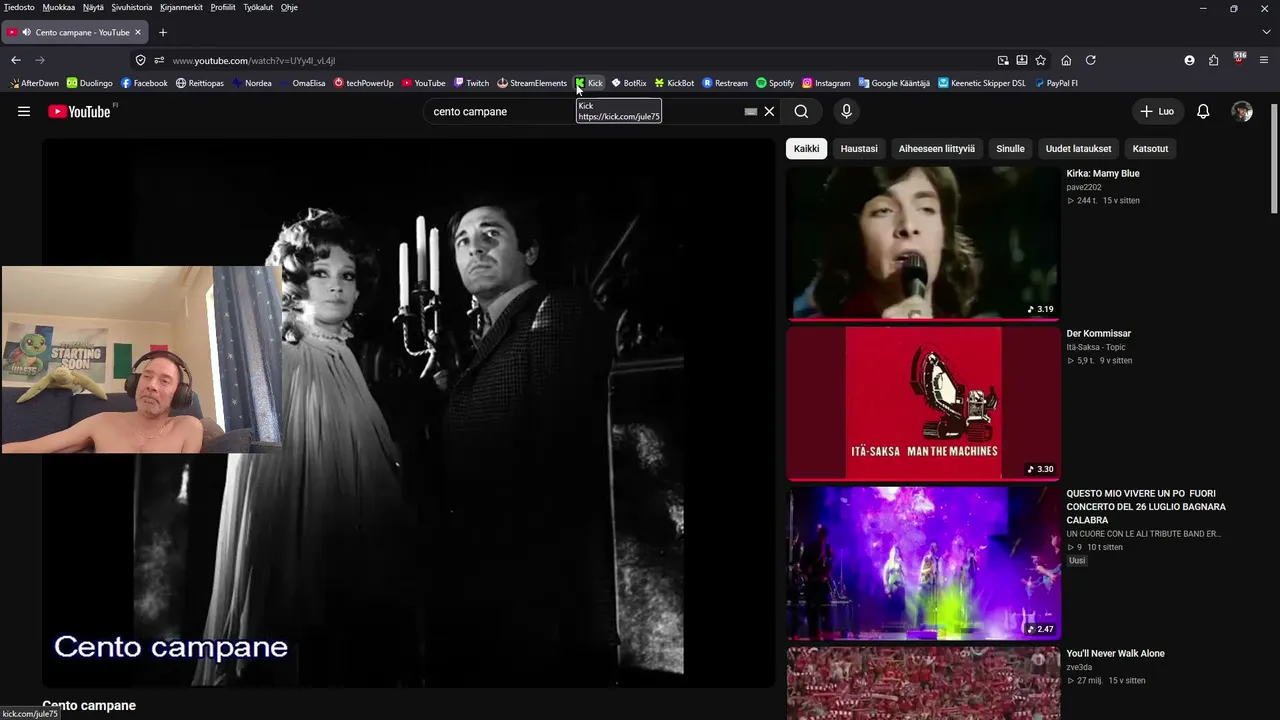Open the Facebook bookmark

pyautogui.click(x=144, y=83)
